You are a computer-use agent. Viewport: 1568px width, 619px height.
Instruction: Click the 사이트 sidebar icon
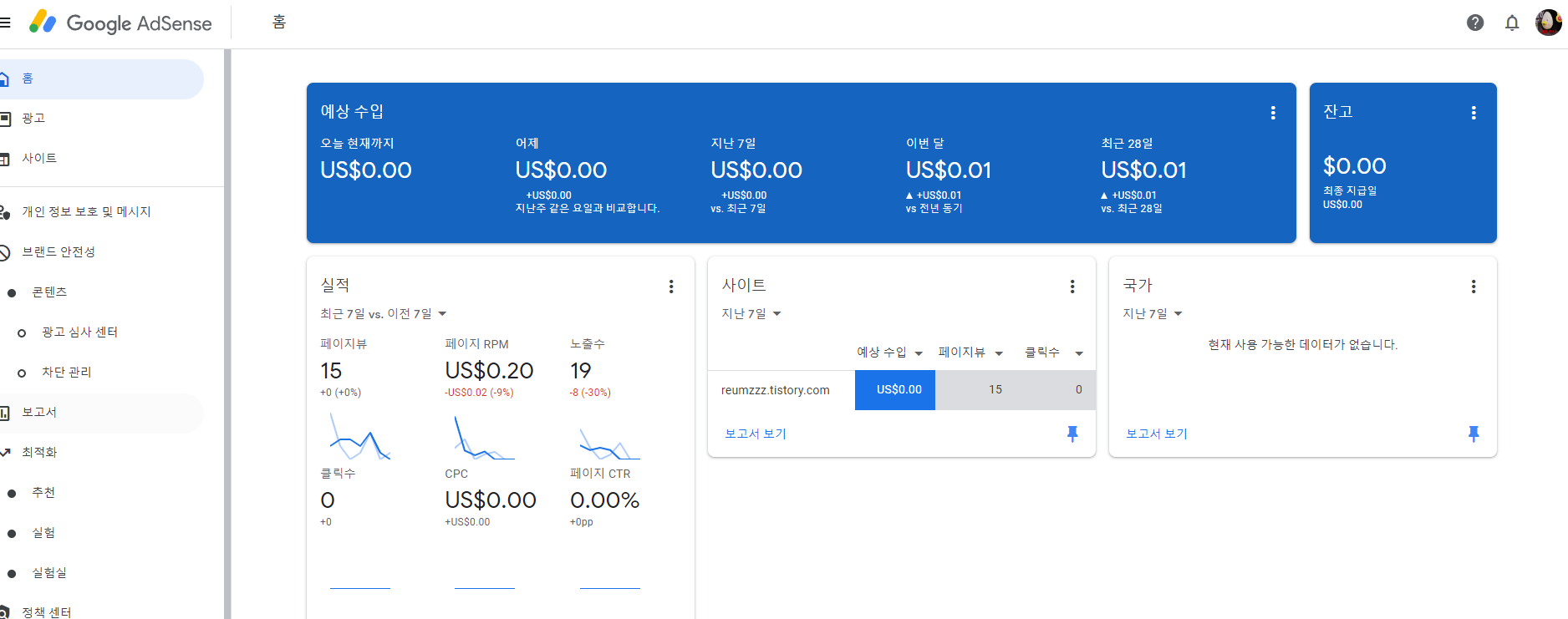pyautogui.click(x=5, y=159)
